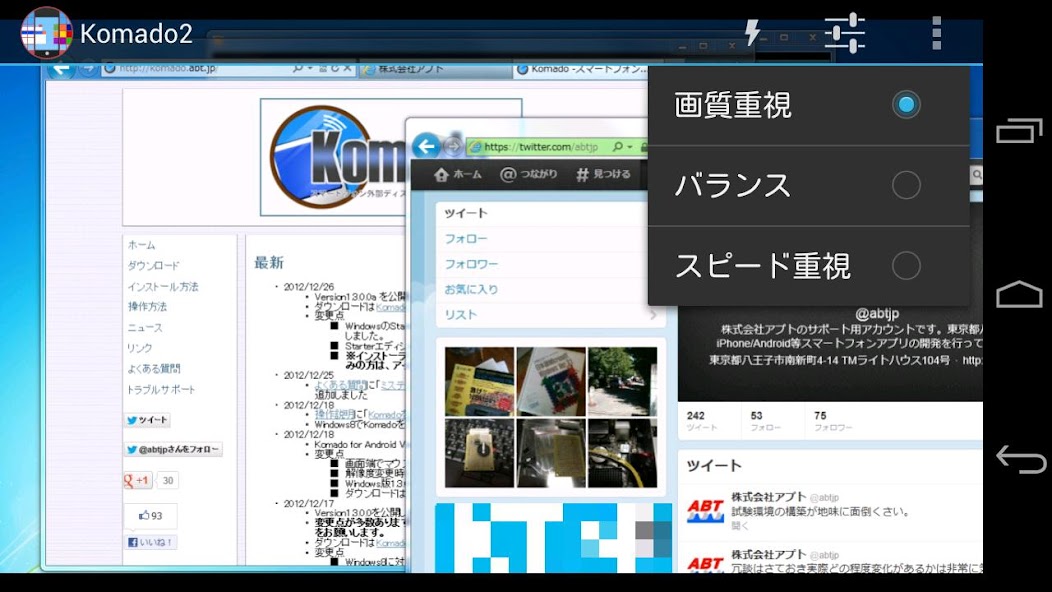Select the 画質重視 radio button
The height and width of the screenshot is (592, 1052).
[x=906, y=105]
